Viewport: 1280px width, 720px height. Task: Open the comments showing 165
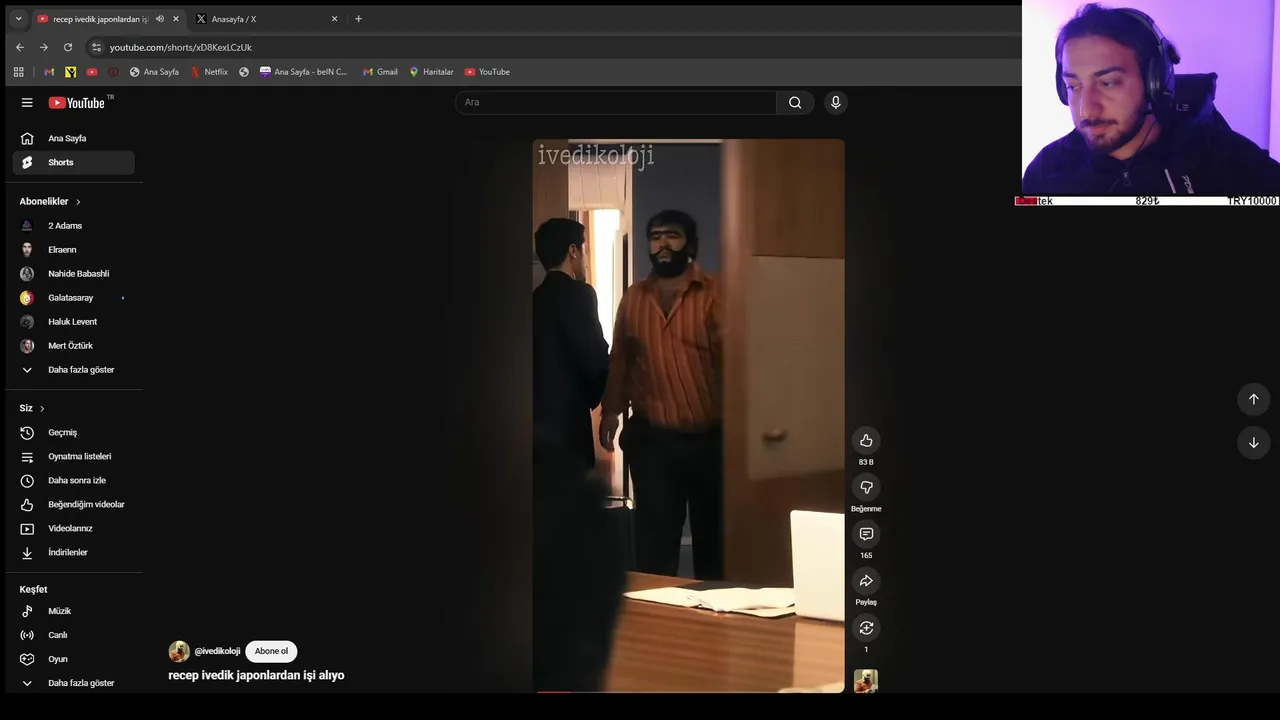click(866, 534)
